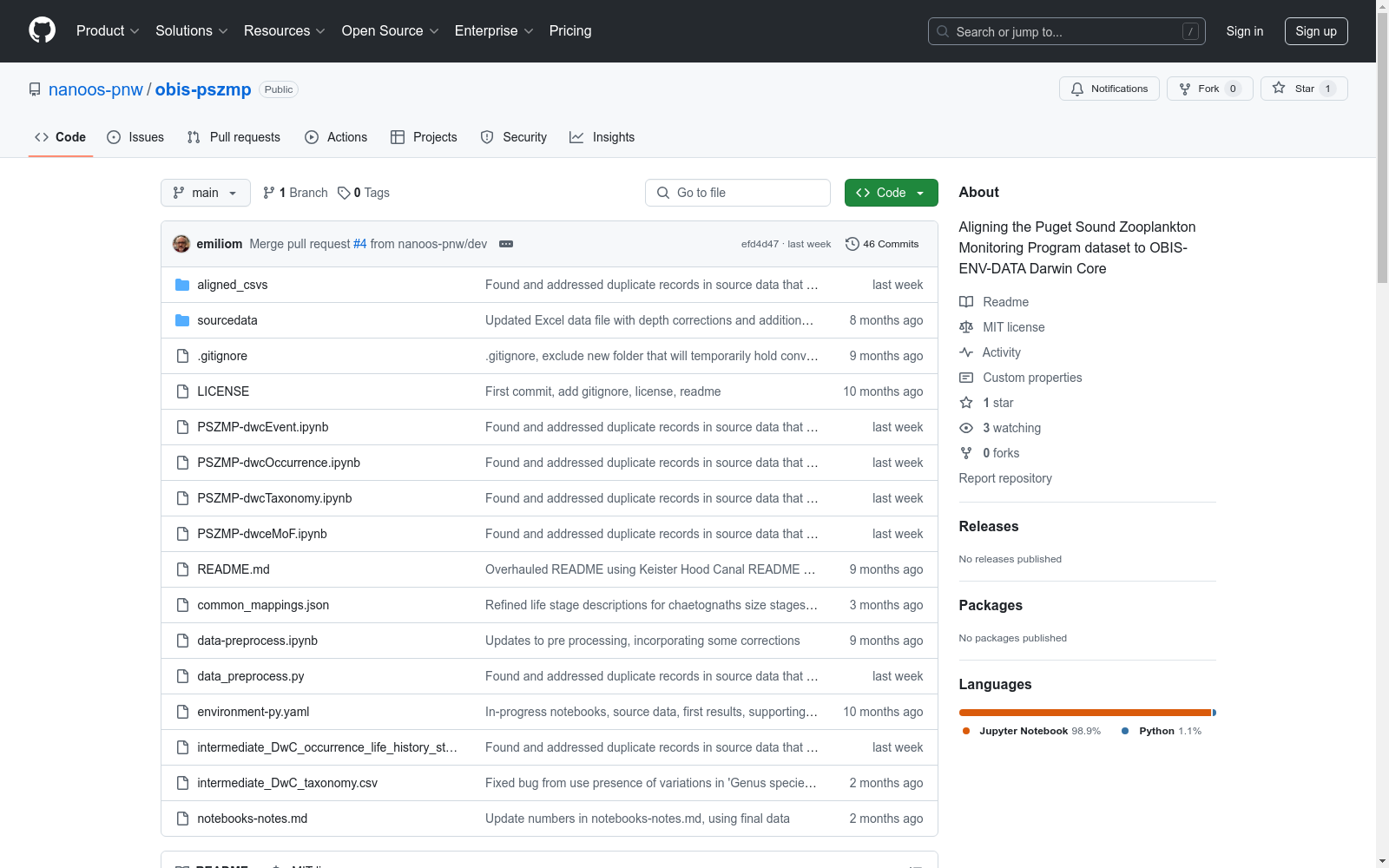Open PSZMP-dwceMoF.ipynb file
The width and height of the screenshot is (1389, 868).
point(262,534)
